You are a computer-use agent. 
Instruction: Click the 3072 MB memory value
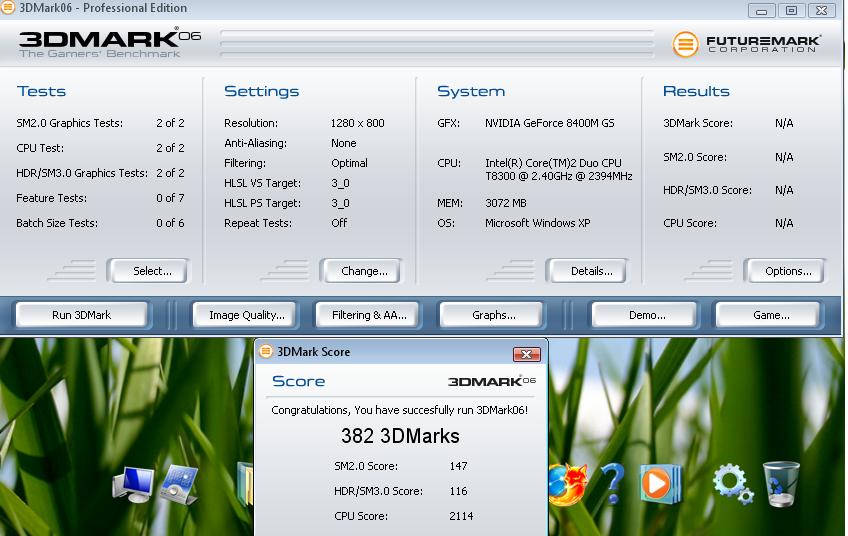pyautogui.click(x=505, y=203)
